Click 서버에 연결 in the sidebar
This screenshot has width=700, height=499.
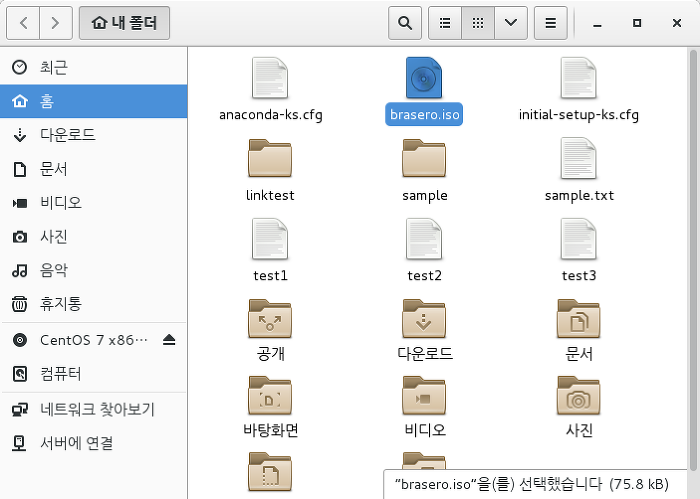[94, 443]
